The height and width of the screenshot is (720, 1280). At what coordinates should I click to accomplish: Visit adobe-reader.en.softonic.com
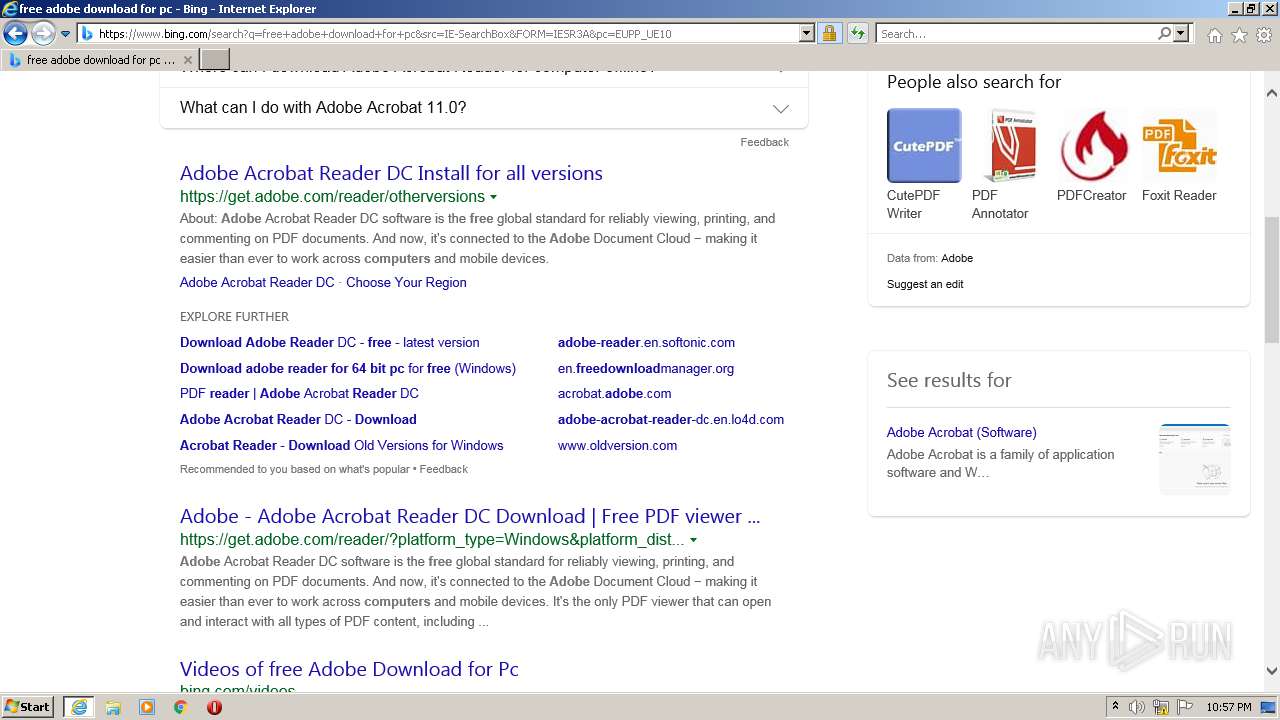[x=646, y=342]
